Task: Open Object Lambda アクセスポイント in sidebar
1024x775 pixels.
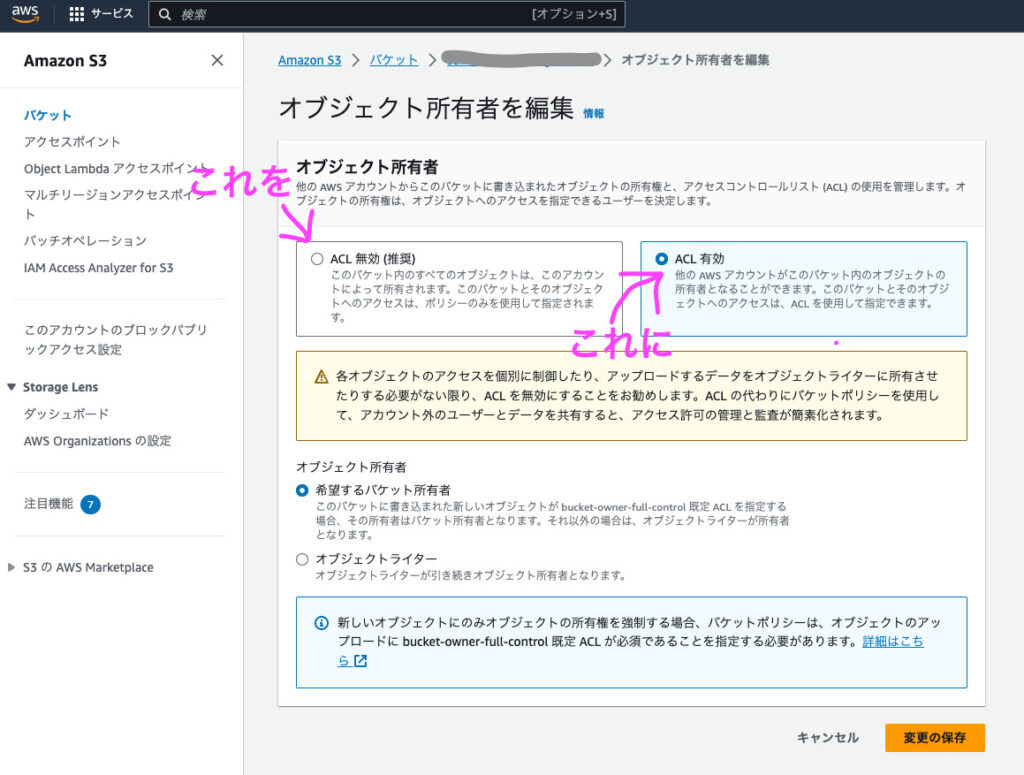Action: click(115, 168)
